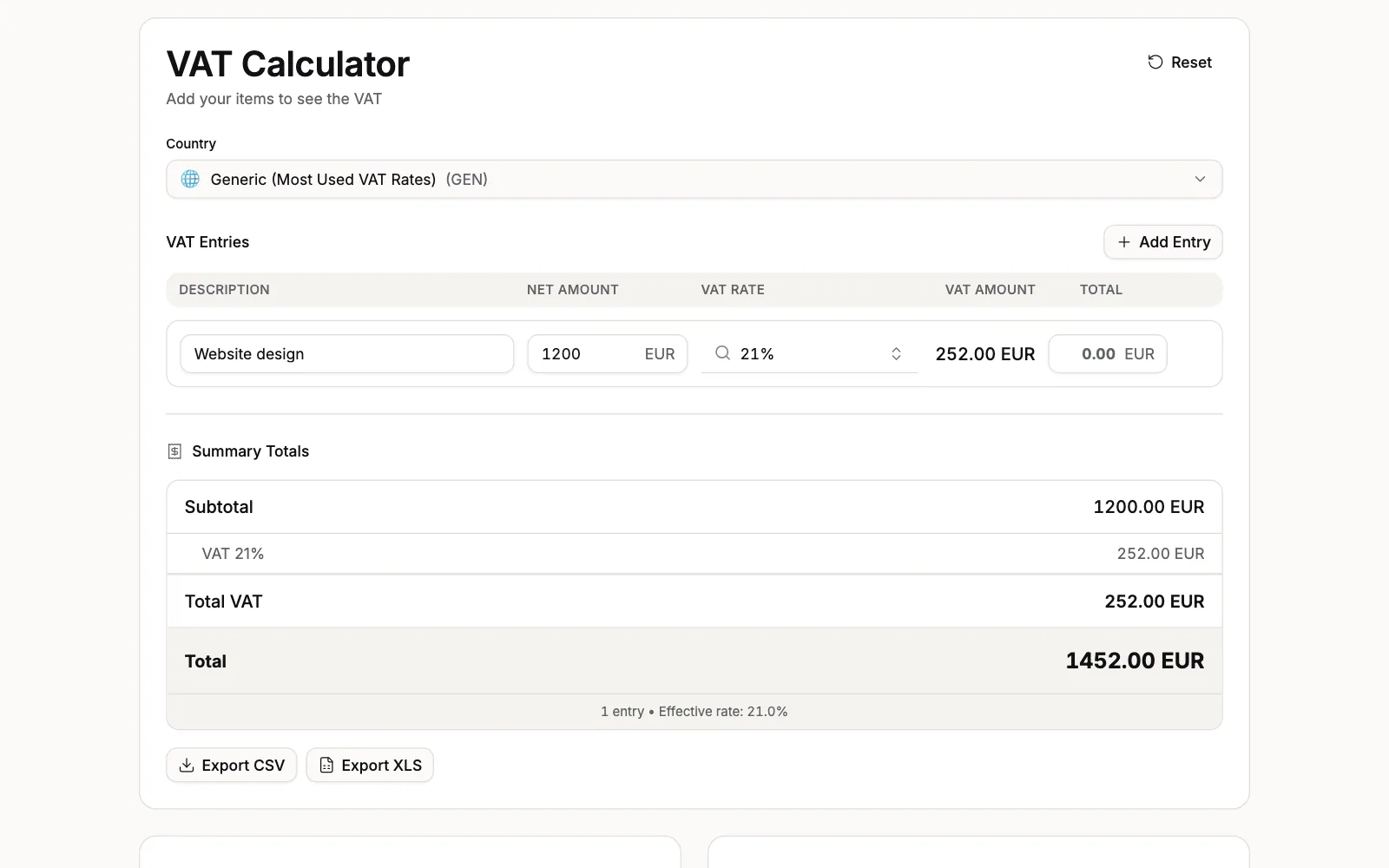Click the Reset circular arrow icon
The height and width of the screenshot is (868, 1389).
(1155, 62)
